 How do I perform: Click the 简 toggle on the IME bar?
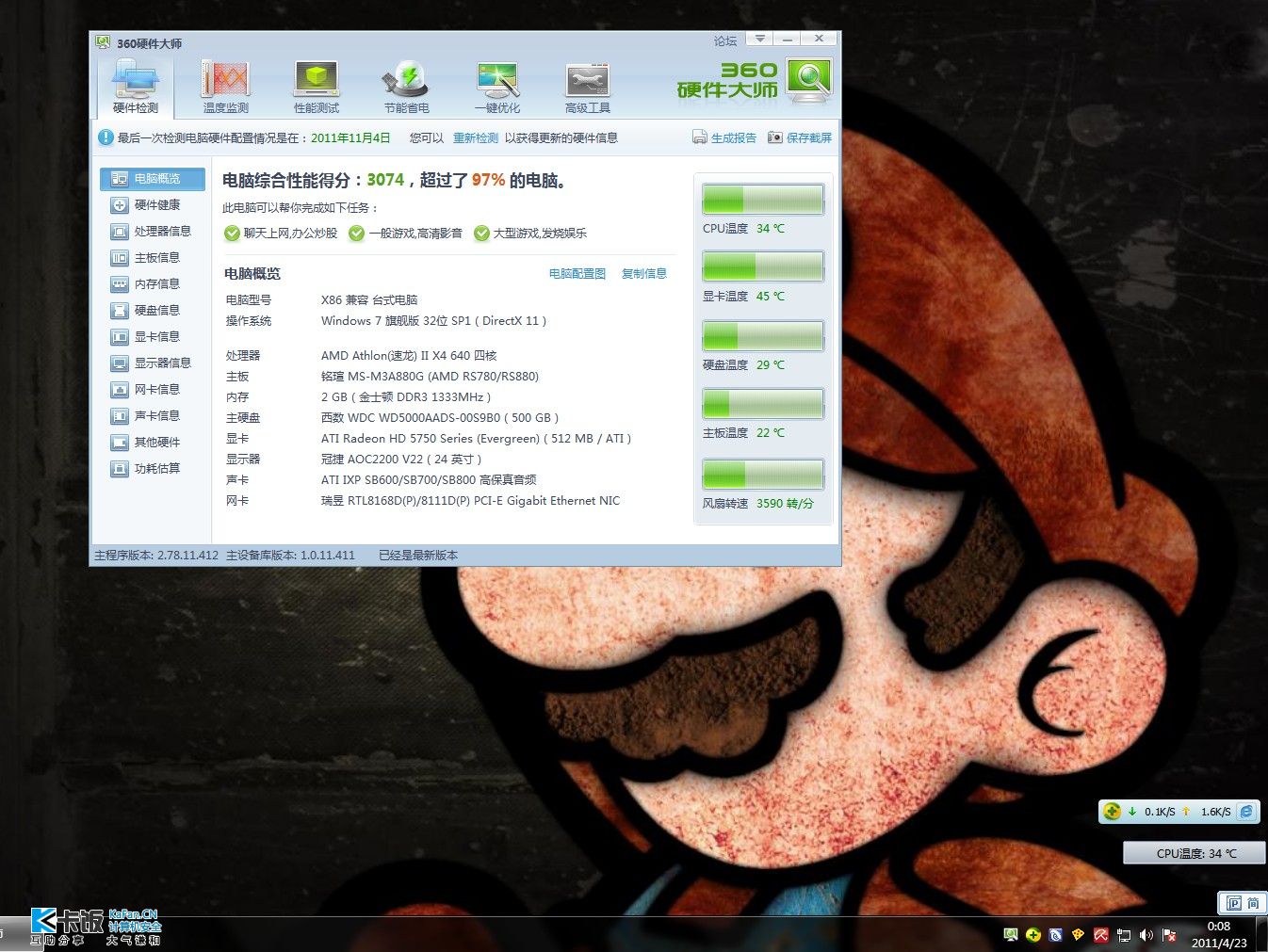1253,903
